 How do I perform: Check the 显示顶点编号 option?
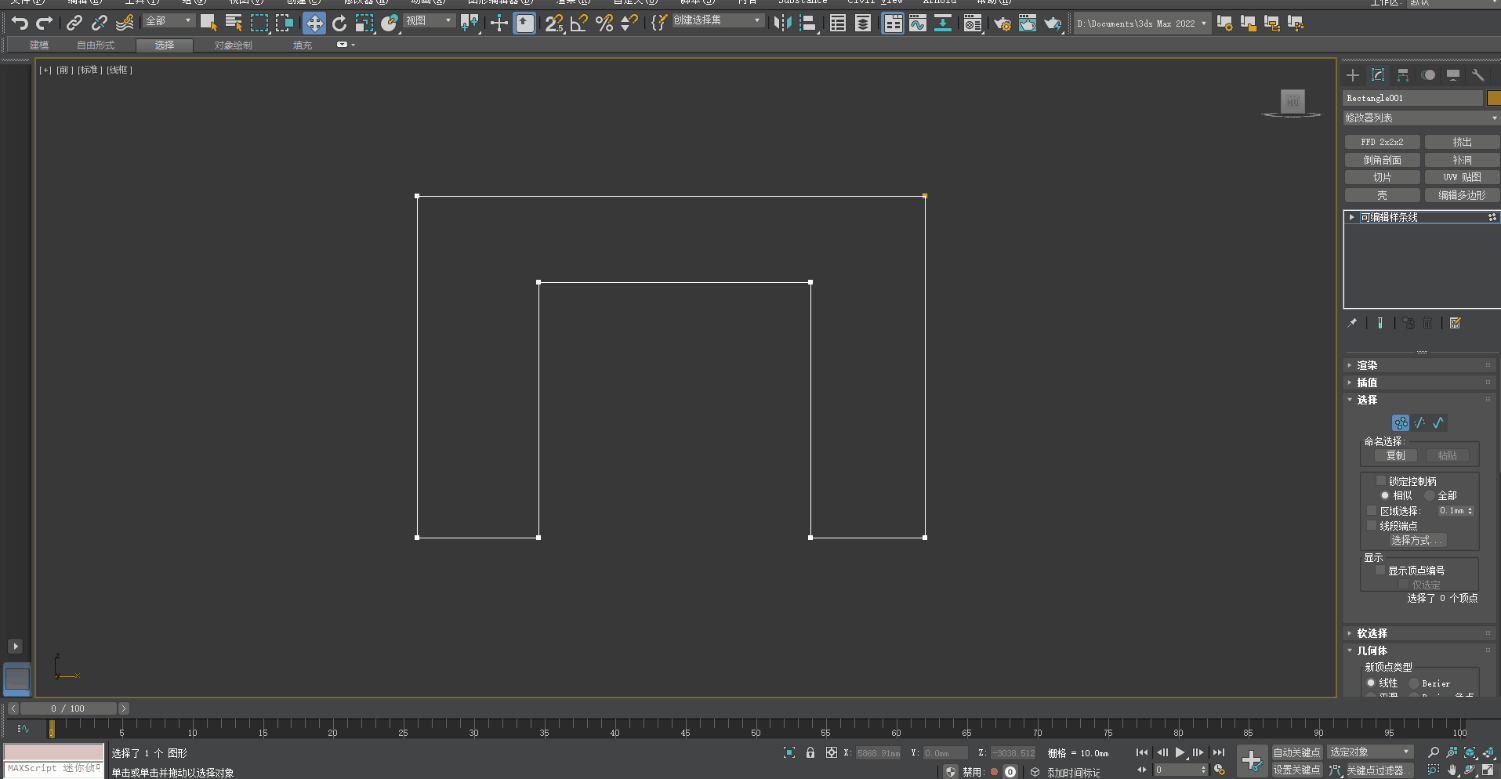[x=1381, y=570]
